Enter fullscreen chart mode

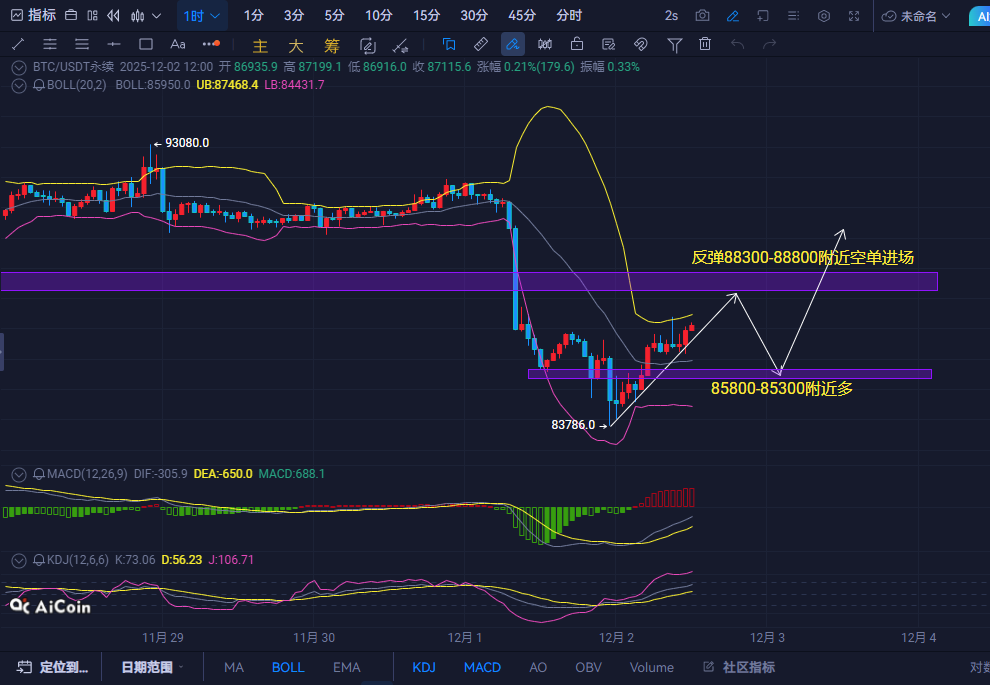pos(854,16)
